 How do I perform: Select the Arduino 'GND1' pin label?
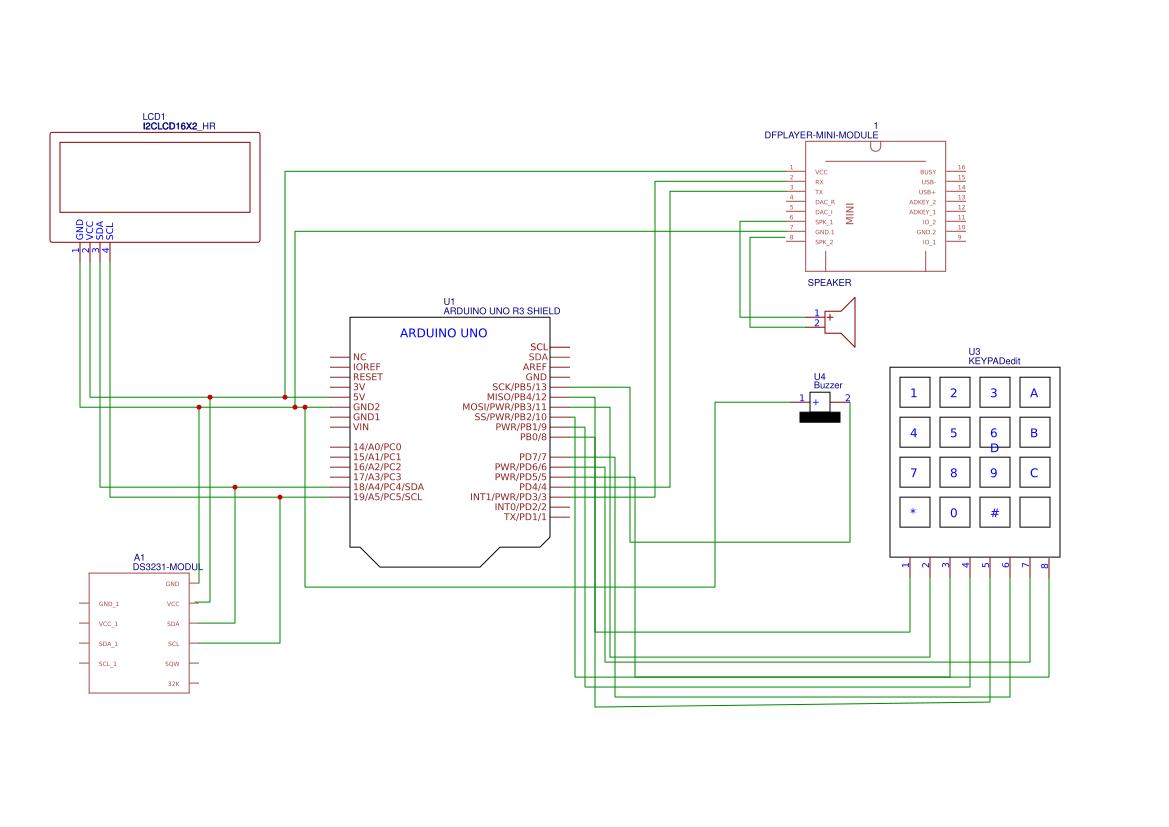pyautogui.click(x=366, y=417)
